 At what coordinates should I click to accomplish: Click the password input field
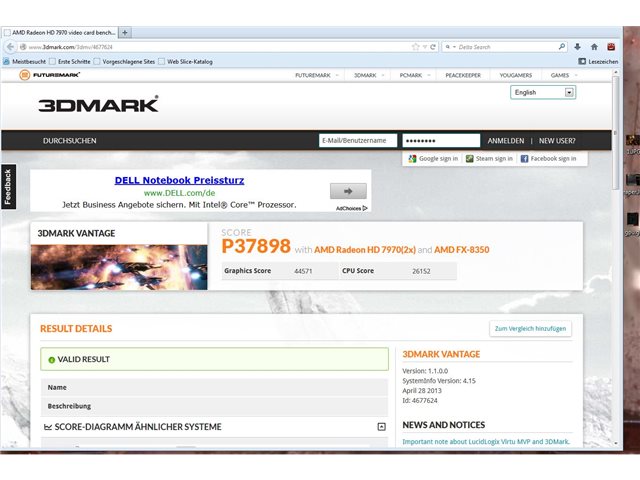coord(441,140)
